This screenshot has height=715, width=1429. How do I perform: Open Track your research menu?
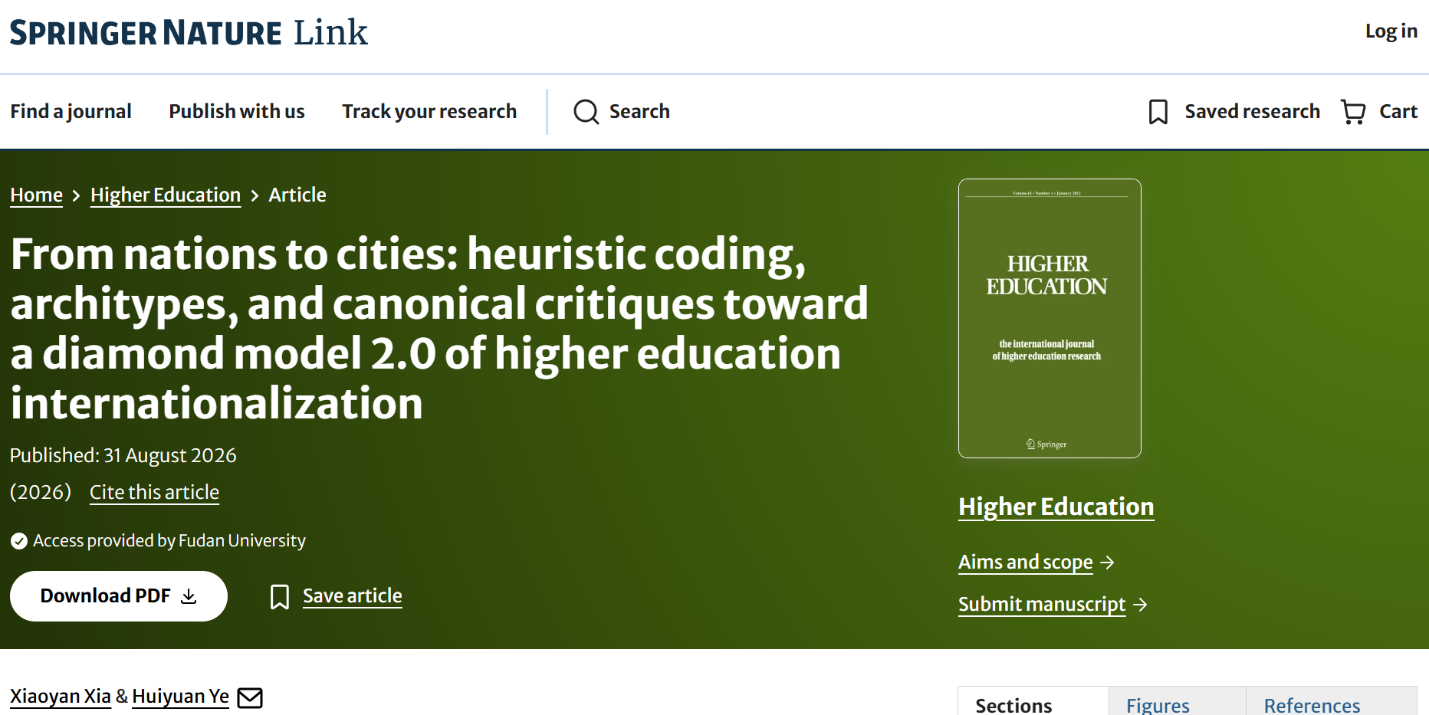[x=429, y=112]
